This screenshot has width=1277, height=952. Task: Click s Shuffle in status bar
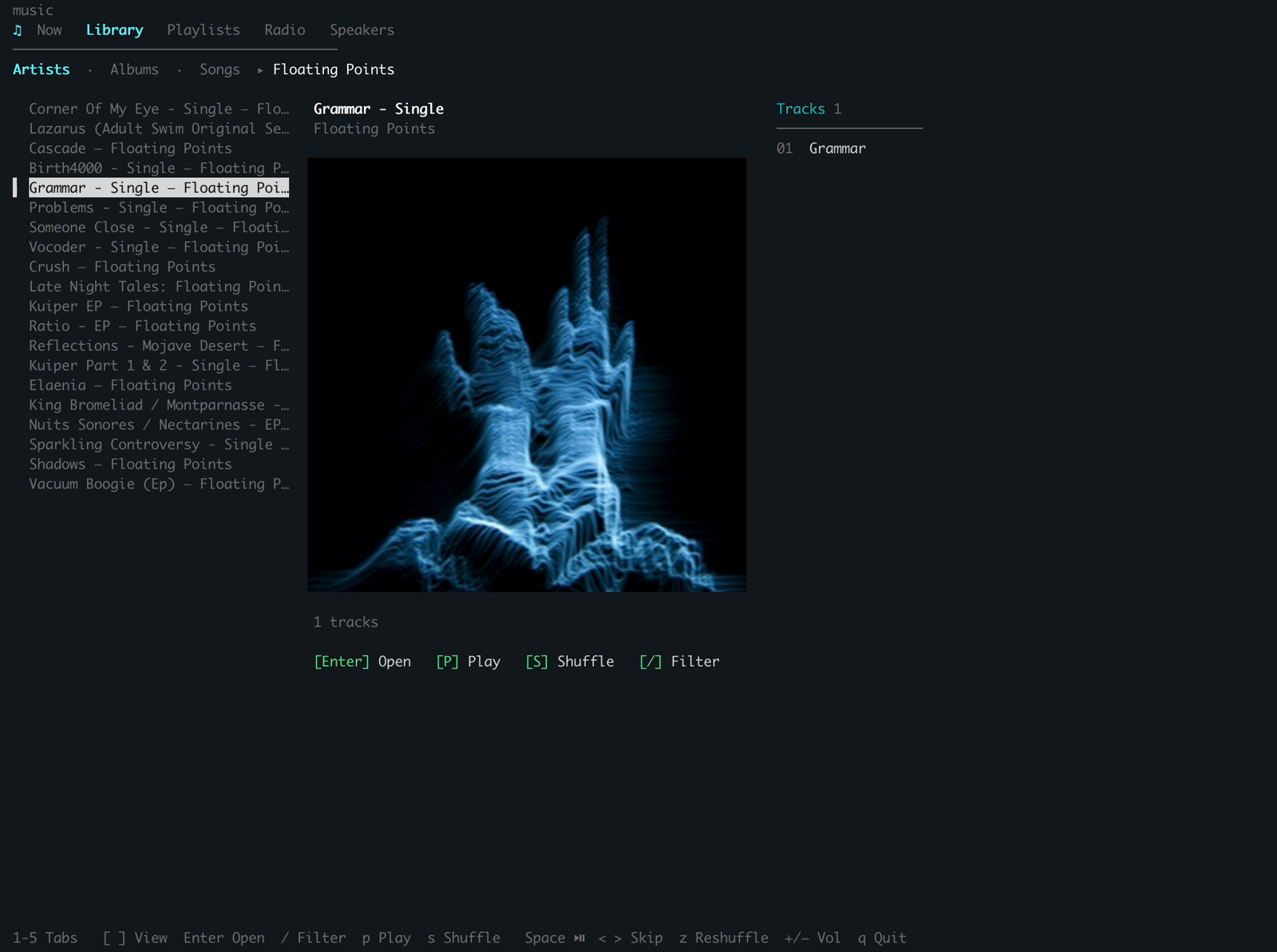(464, 938)
